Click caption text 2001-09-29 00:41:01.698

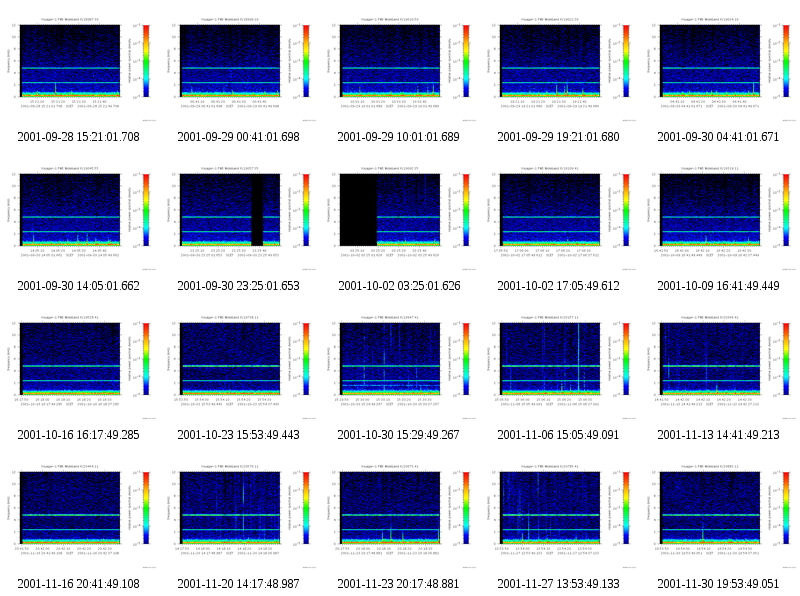238,137
